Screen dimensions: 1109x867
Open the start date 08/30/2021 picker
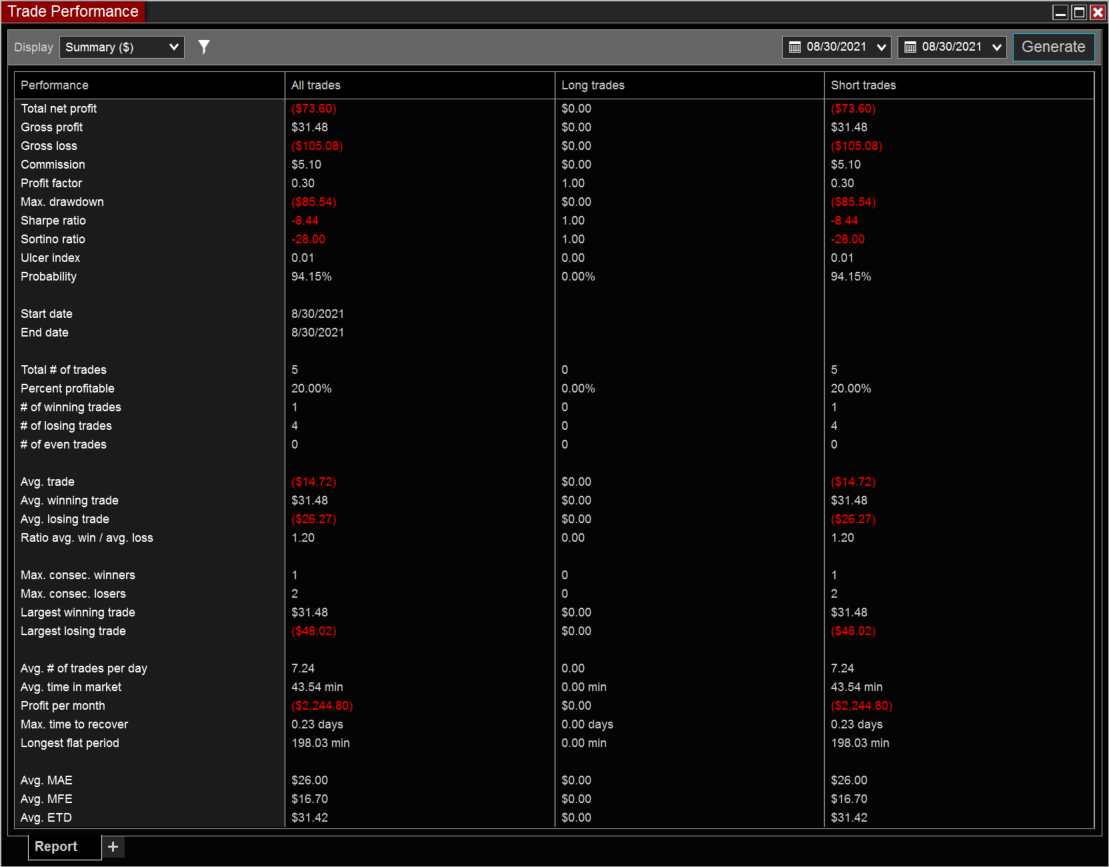tap(837, 47)
